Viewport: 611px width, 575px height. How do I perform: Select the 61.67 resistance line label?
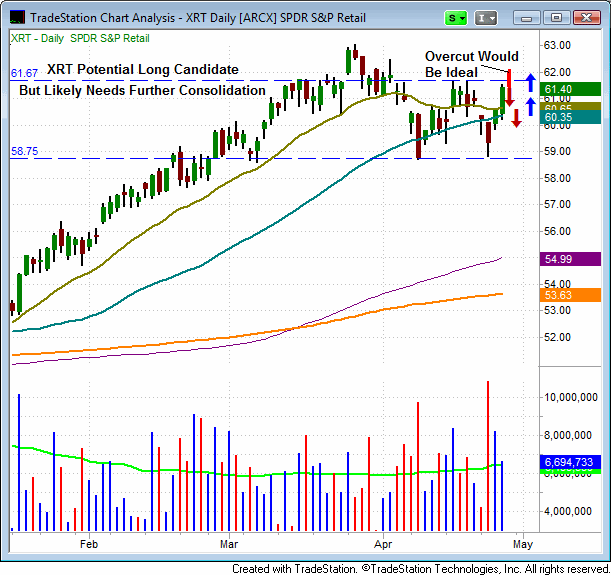point(24,73)
